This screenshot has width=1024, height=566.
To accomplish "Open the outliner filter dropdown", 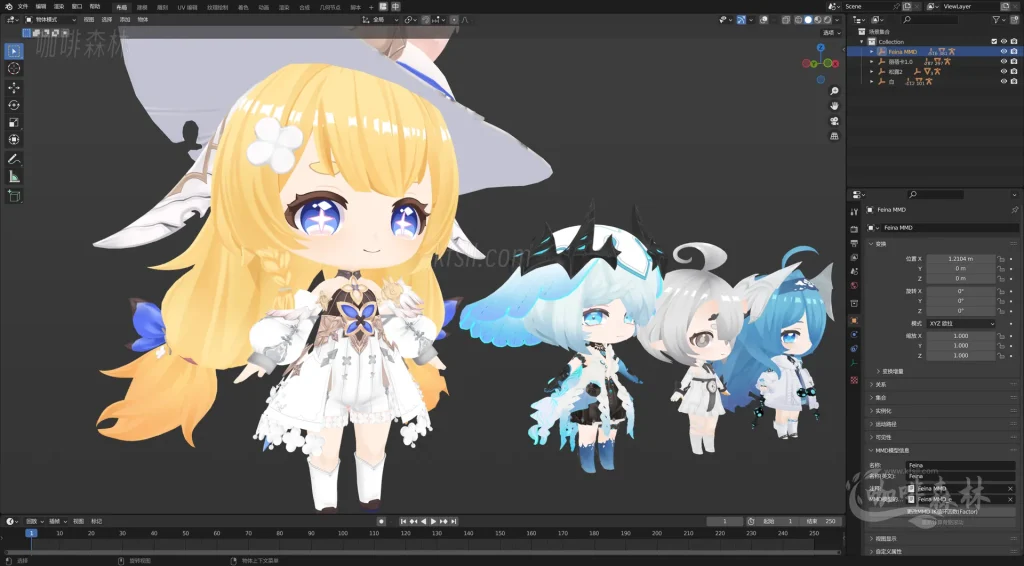I will click(x=998, y=20).
